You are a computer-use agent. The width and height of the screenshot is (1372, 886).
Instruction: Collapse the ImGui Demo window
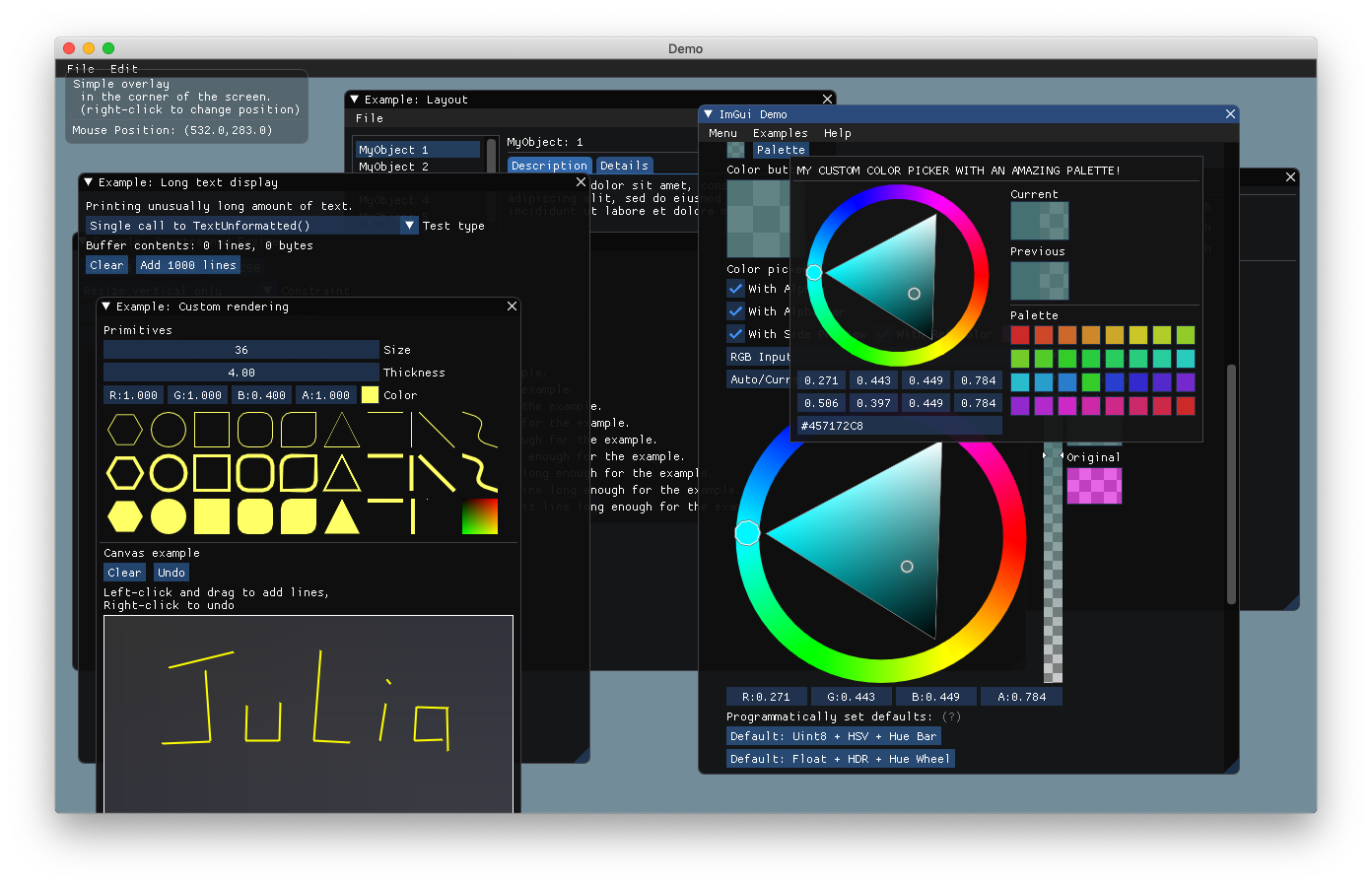point(709,114)
